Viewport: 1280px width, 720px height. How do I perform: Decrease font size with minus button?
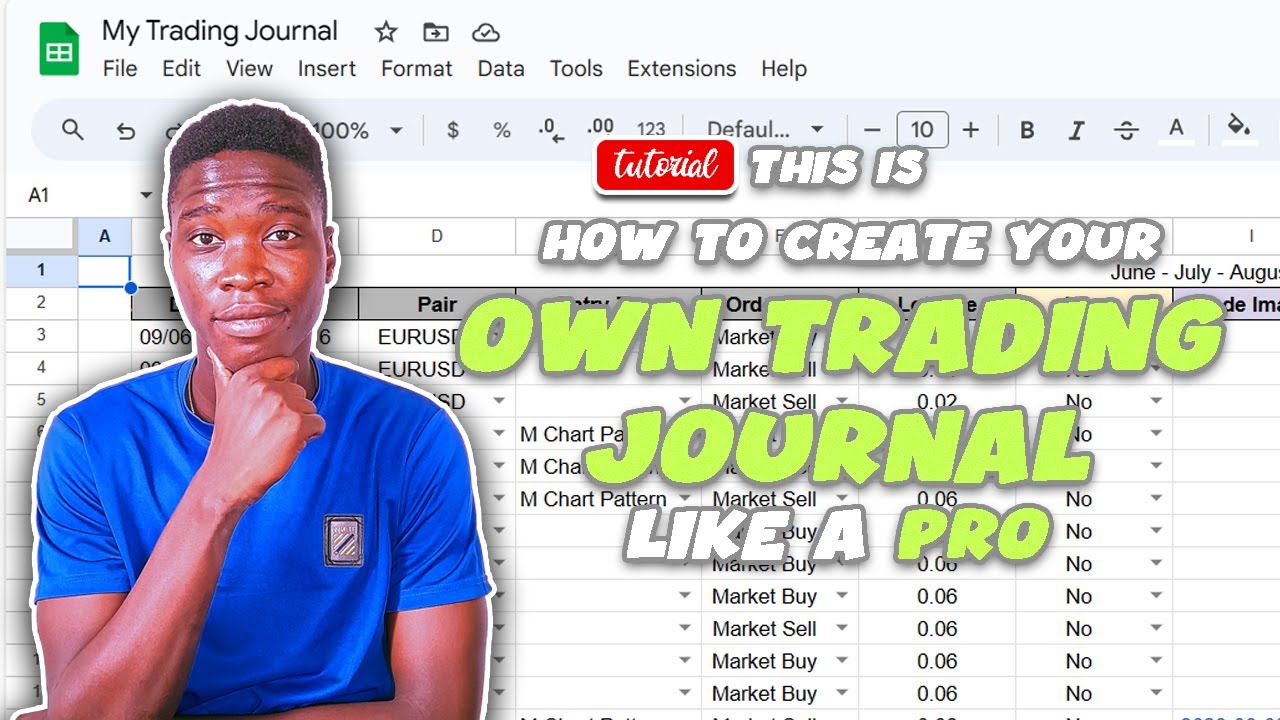pyautogui.click(x=872, y=130)
